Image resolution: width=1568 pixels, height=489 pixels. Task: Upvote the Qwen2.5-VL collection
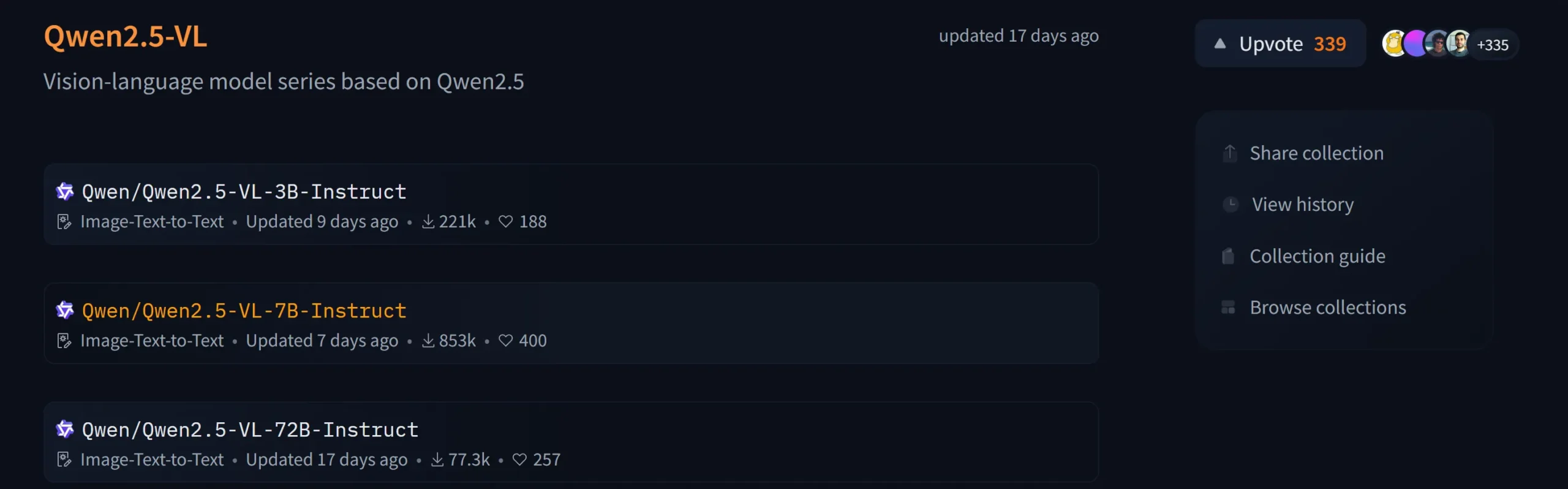tap(1280, 44)
